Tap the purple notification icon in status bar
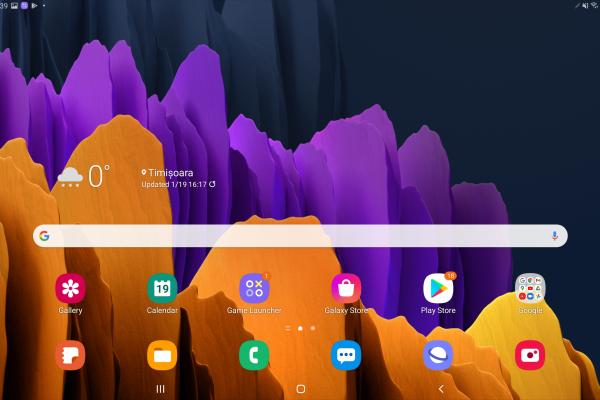This screenshot has height=400, width=600. 24,5
